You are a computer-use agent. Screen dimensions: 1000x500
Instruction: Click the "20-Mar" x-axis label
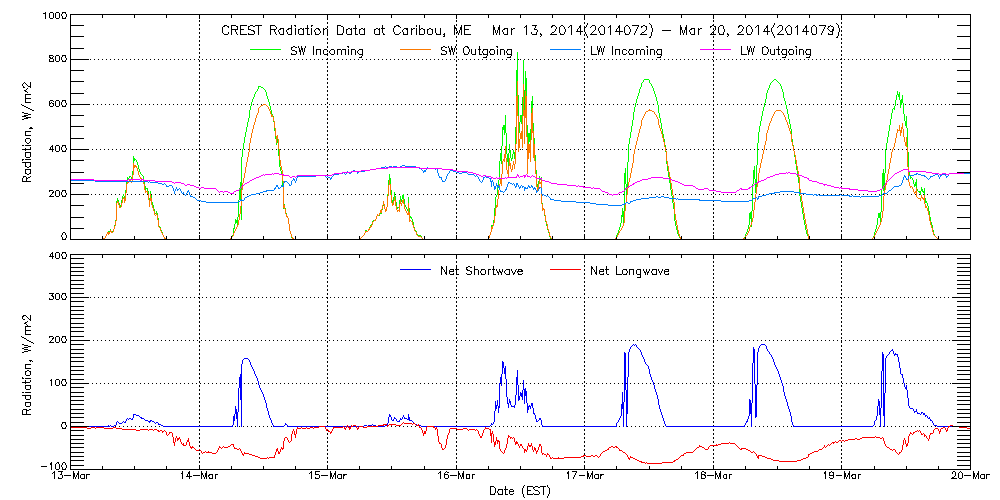point(971,475)
